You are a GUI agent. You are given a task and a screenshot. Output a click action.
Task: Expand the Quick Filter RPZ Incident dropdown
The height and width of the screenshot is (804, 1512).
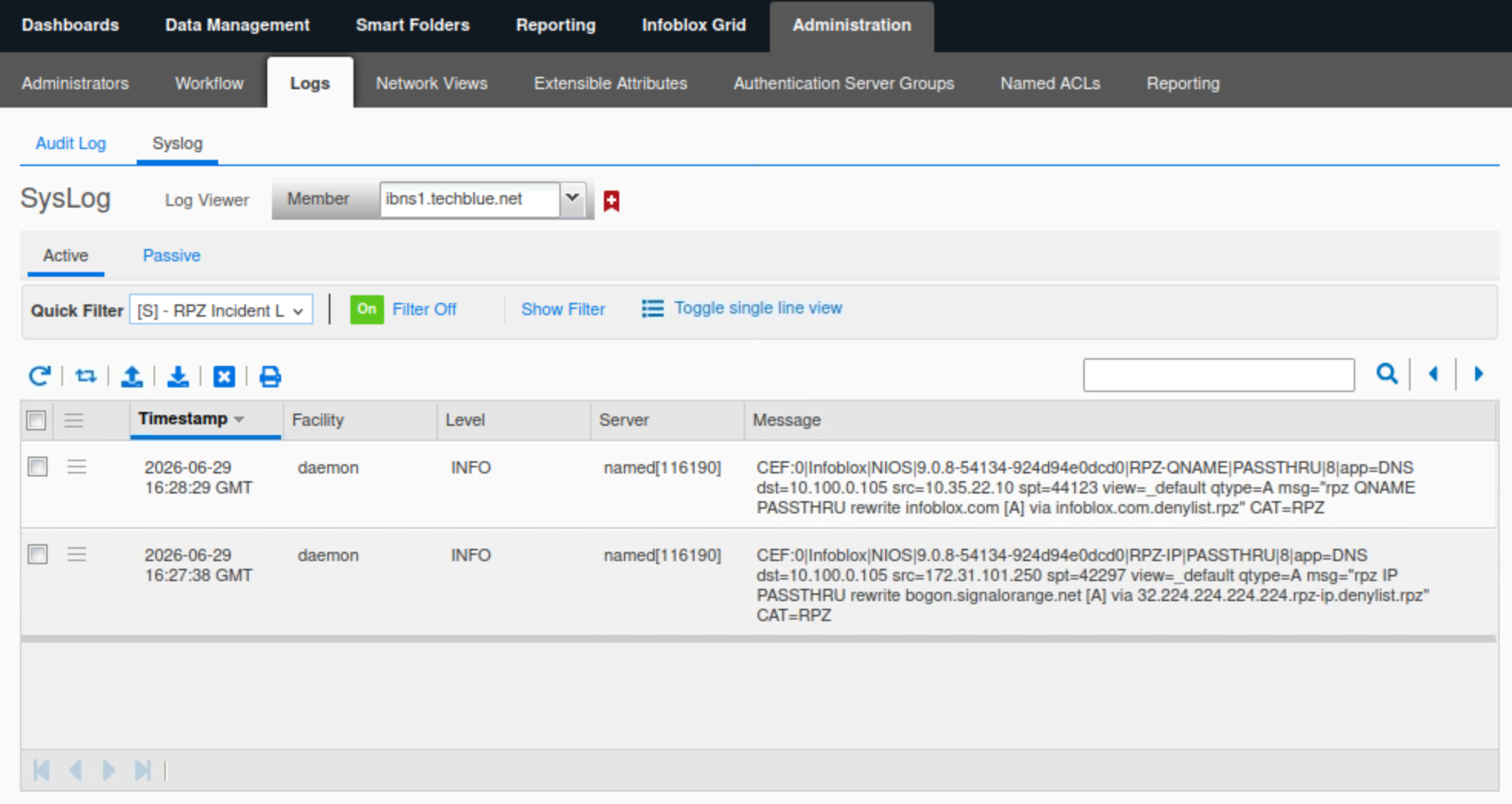[x=221, y=310]
